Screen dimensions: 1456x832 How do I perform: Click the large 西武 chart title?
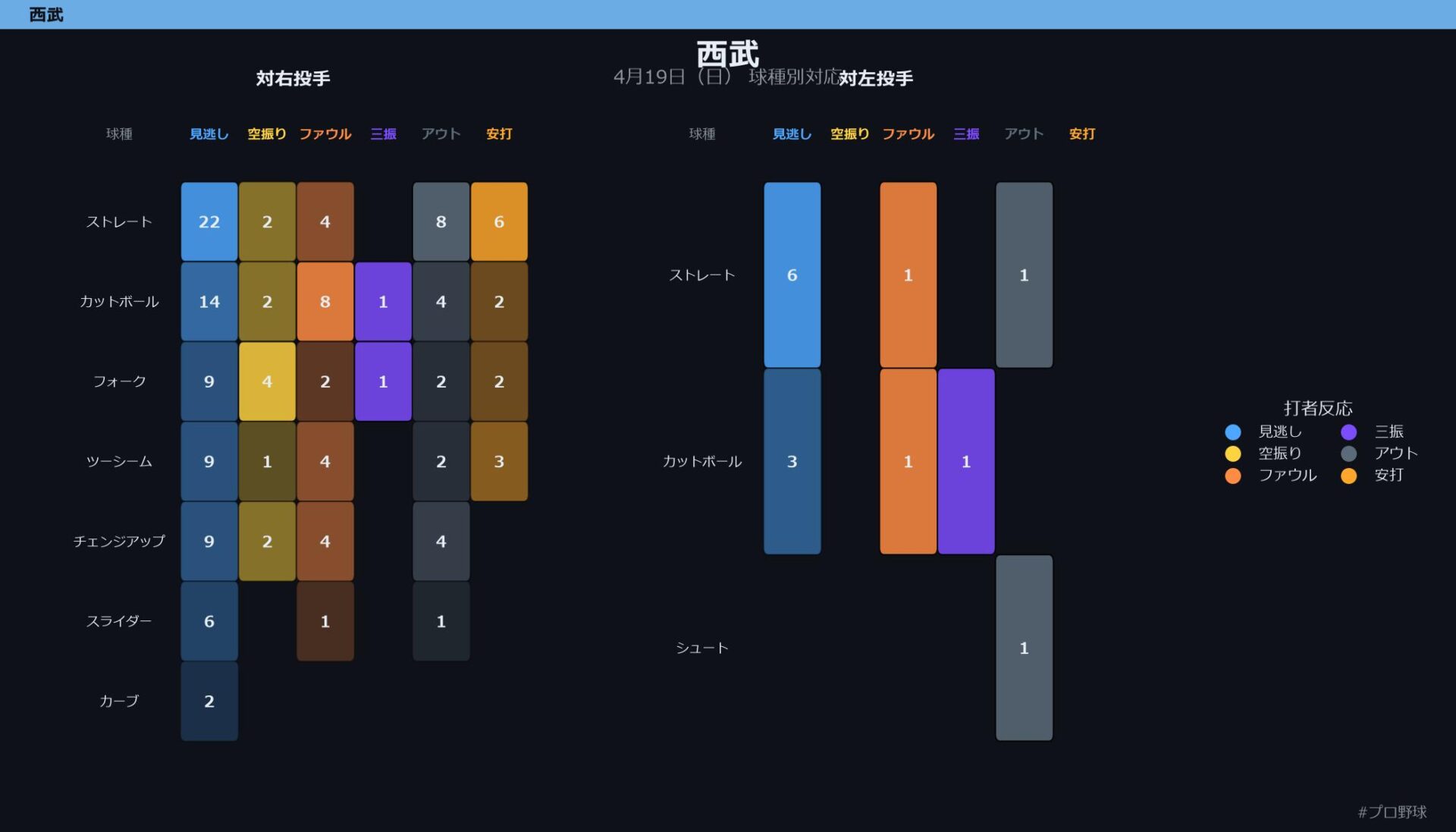[x=728, y=54]
